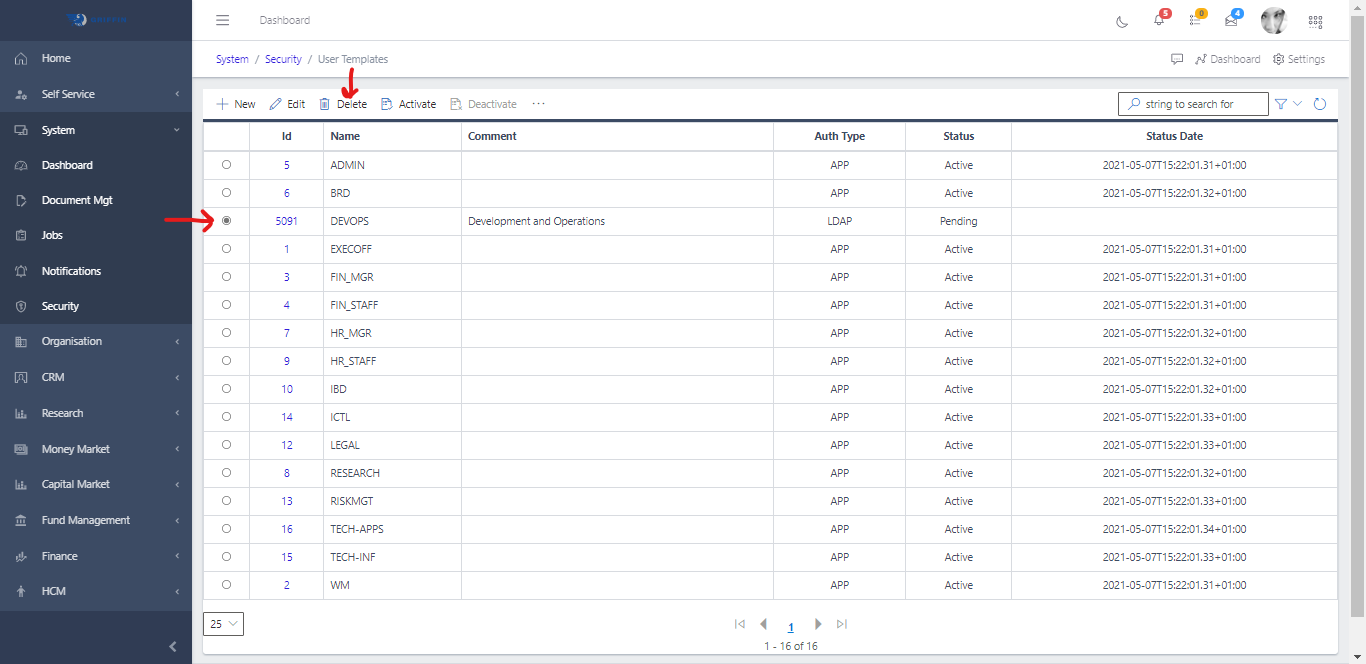Screen dimensions: 1366x664
Task: Open the page size 25 dropdown
Action: coord(223,624)
